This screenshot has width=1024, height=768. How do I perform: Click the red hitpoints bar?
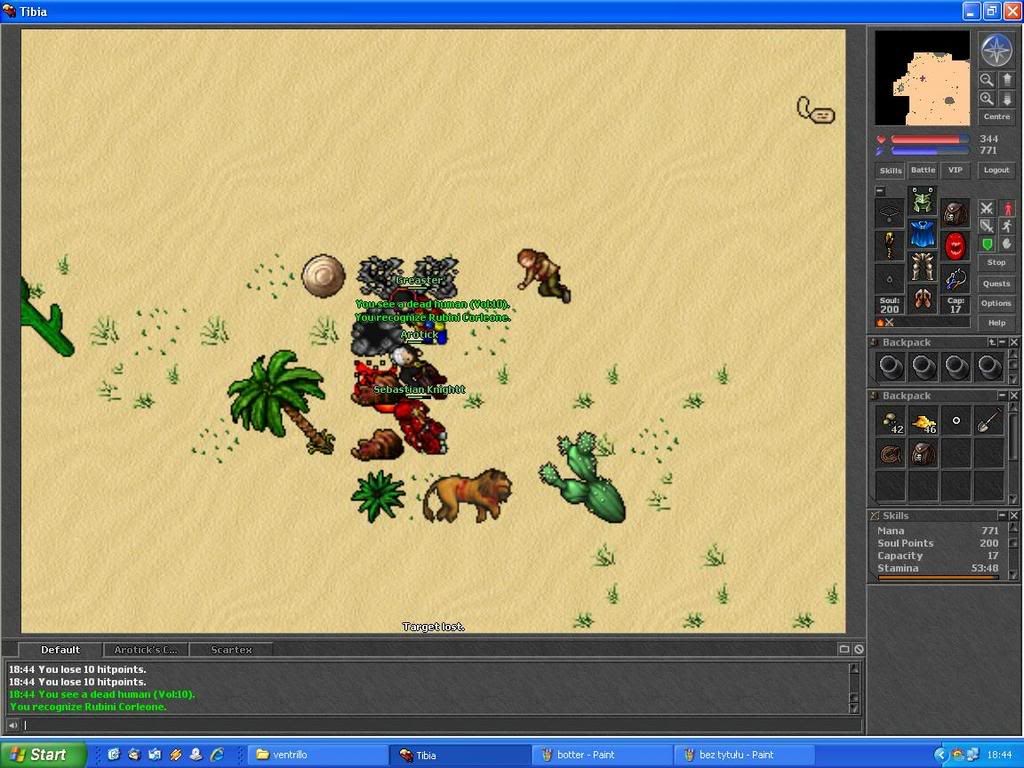click(x=930, y=139)
